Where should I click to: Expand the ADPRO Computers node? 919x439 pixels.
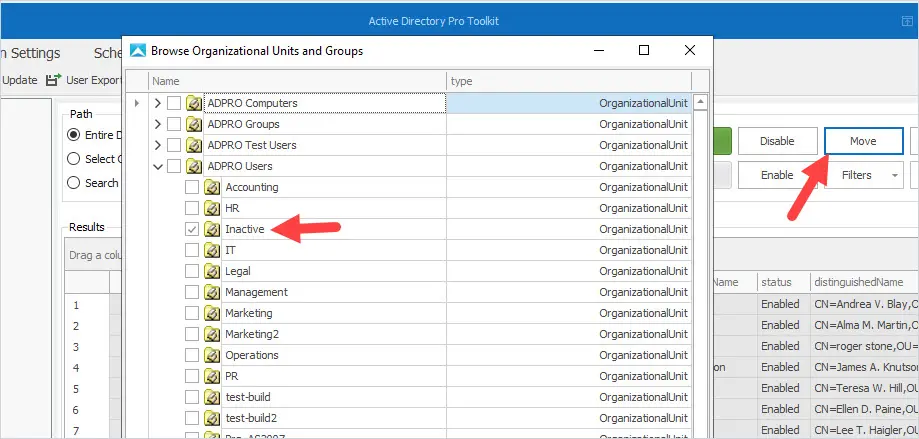[x=157, y=103]
